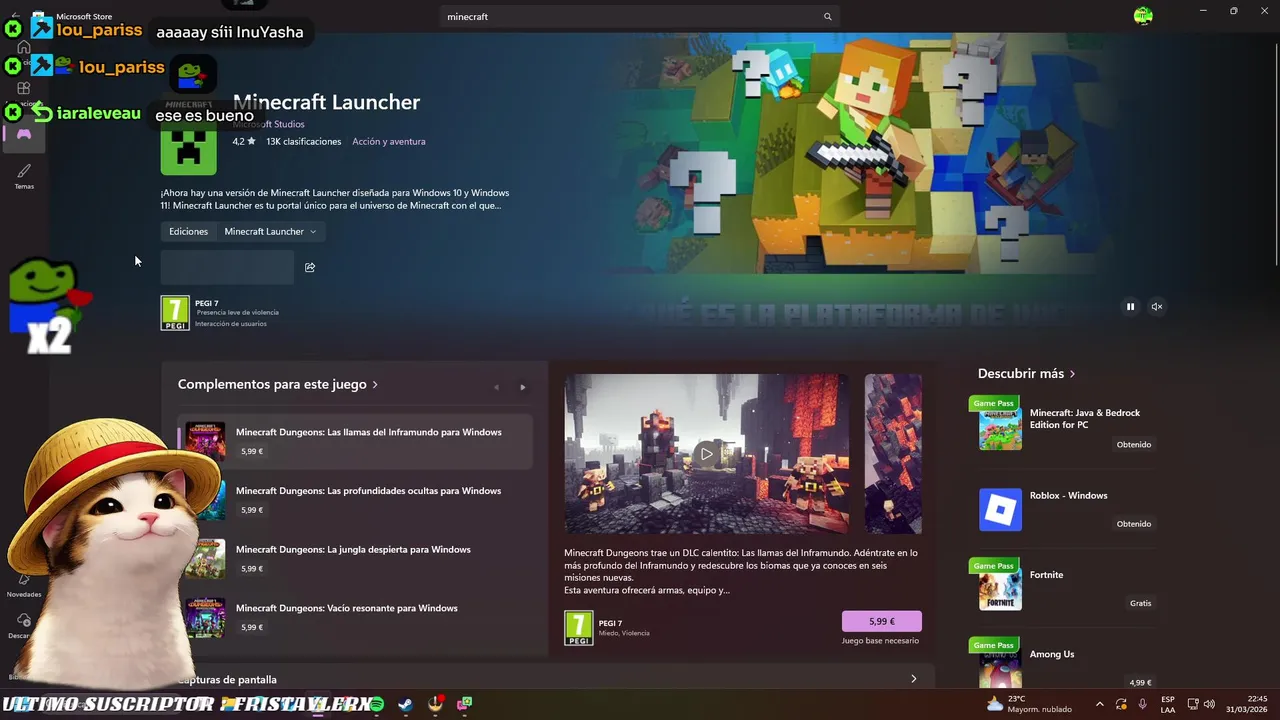Click the Ediciones label tab
The image size is (1280, 720).
coord(188,231)
